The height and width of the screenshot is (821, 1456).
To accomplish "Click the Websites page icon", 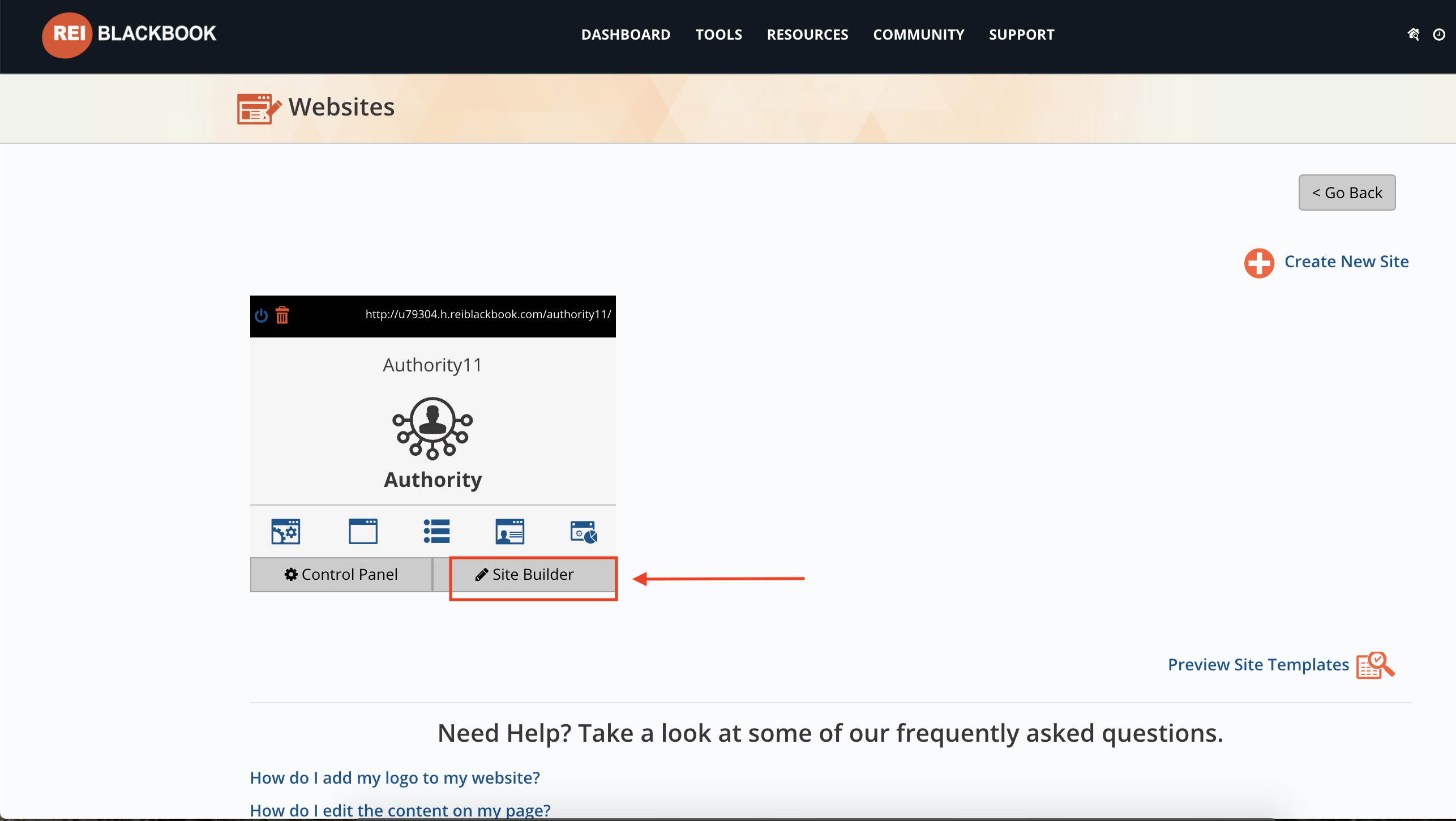I will click(x=259, y=108).
